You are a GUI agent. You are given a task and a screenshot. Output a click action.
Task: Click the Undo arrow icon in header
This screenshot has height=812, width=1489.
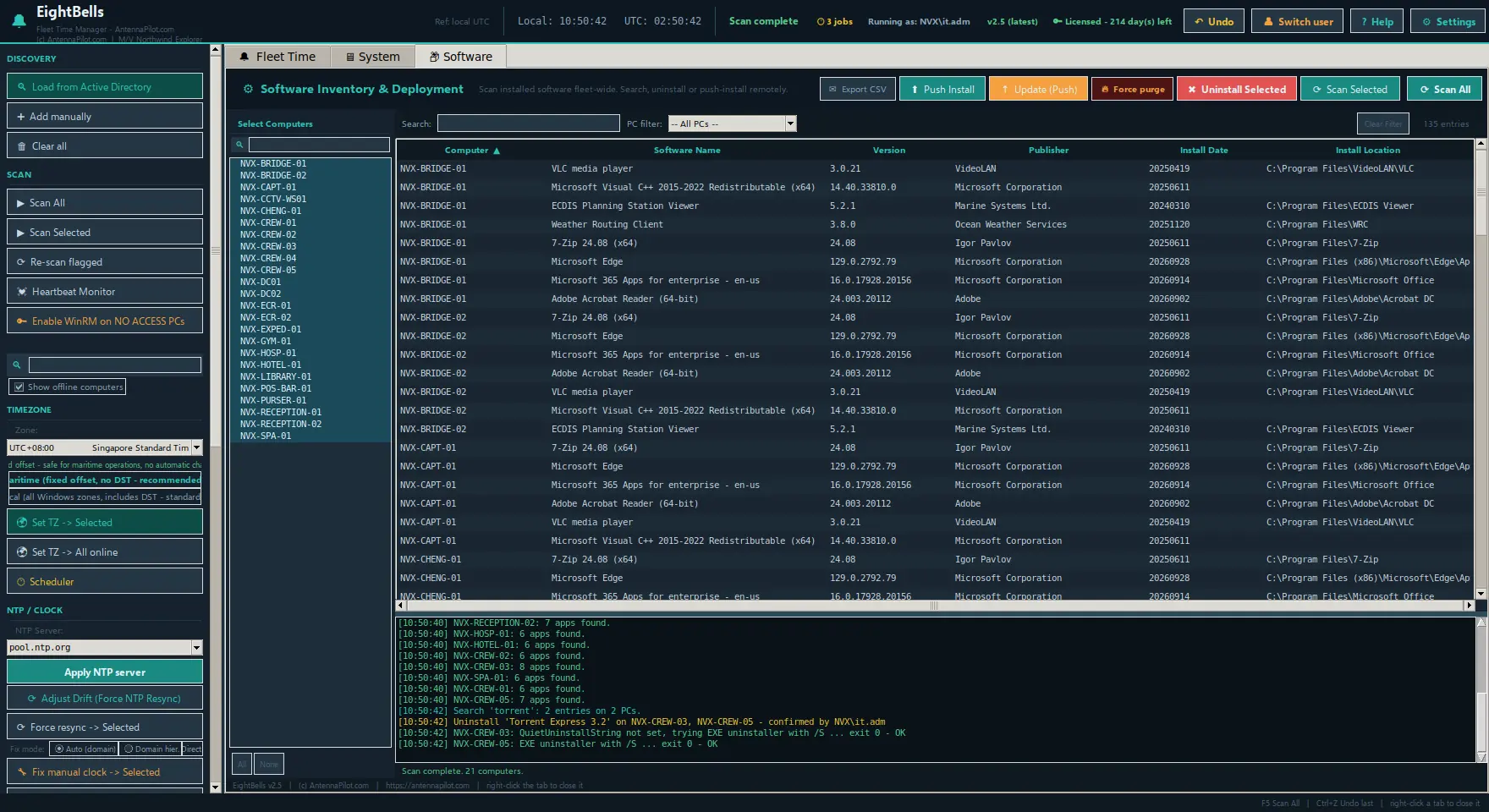pyautogui.click(x=1199, y=22)
